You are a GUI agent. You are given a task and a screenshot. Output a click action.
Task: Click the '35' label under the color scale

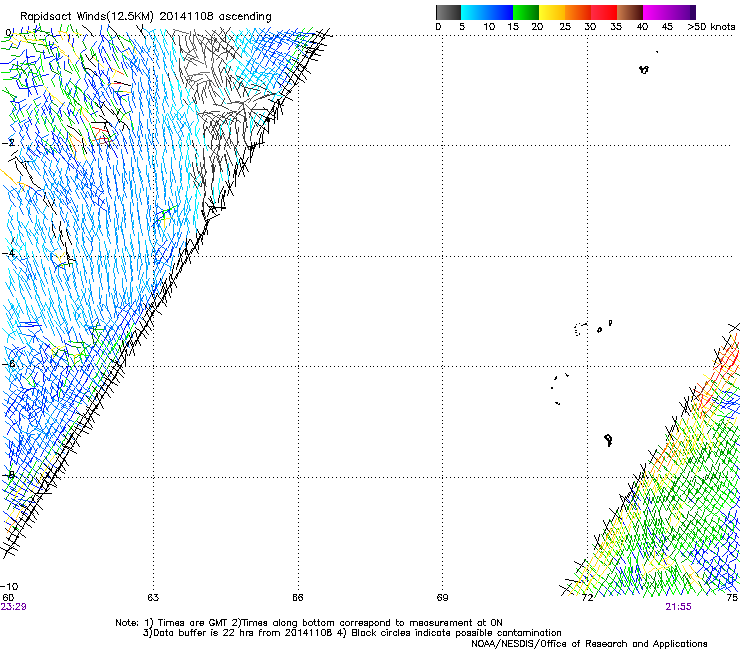point(616,27)
